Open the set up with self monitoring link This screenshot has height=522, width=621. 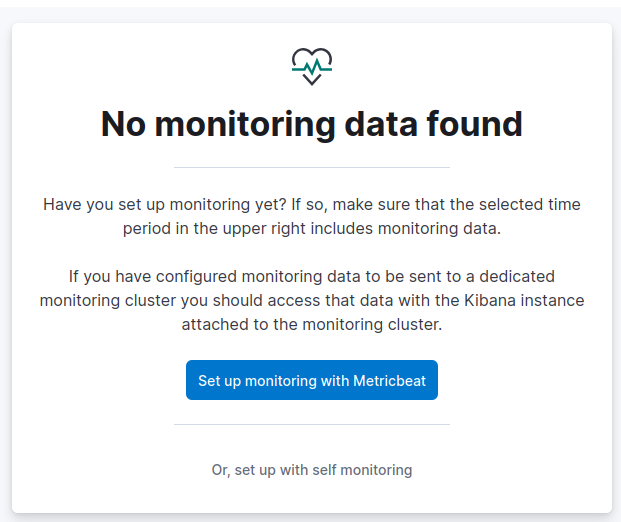312,469
